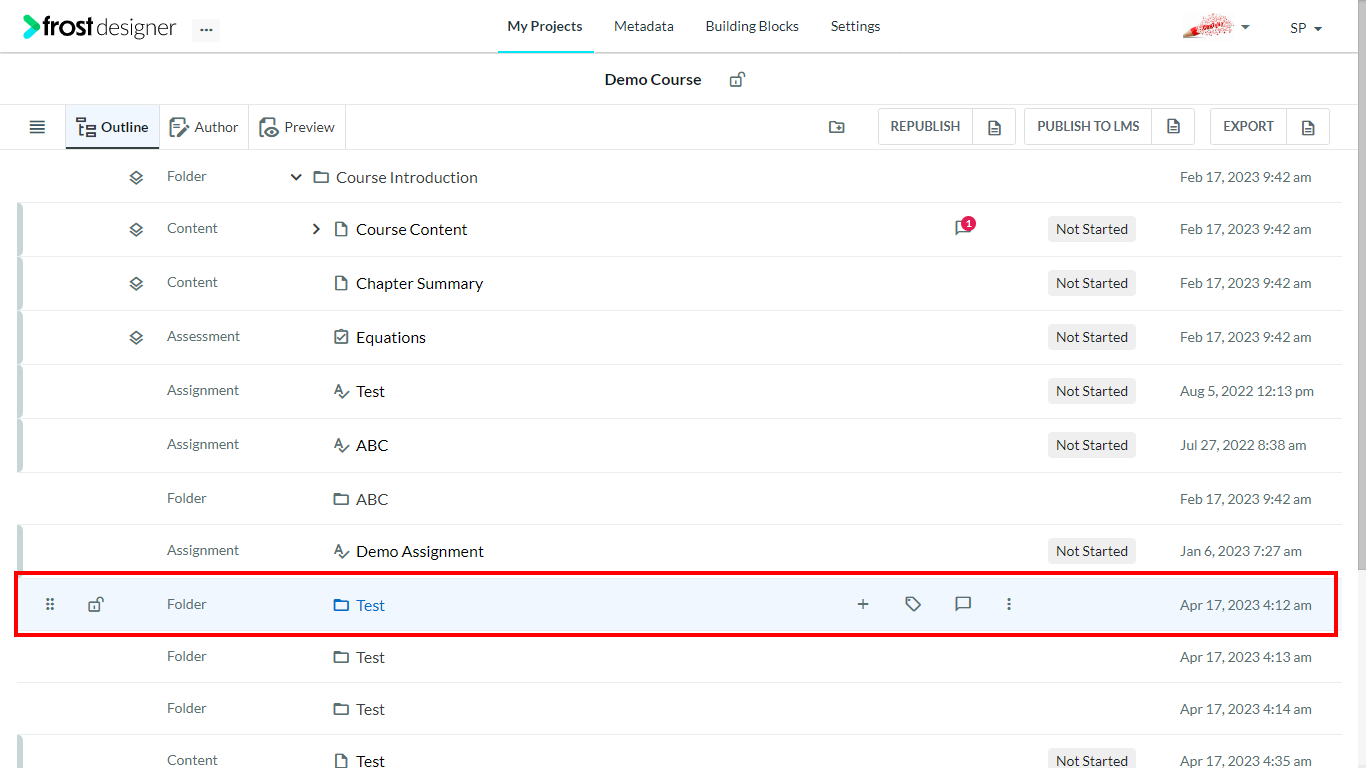Click the comment icon on highlighted Test folder
Viewport: 1366px width, 768px height.
point(963,604)
